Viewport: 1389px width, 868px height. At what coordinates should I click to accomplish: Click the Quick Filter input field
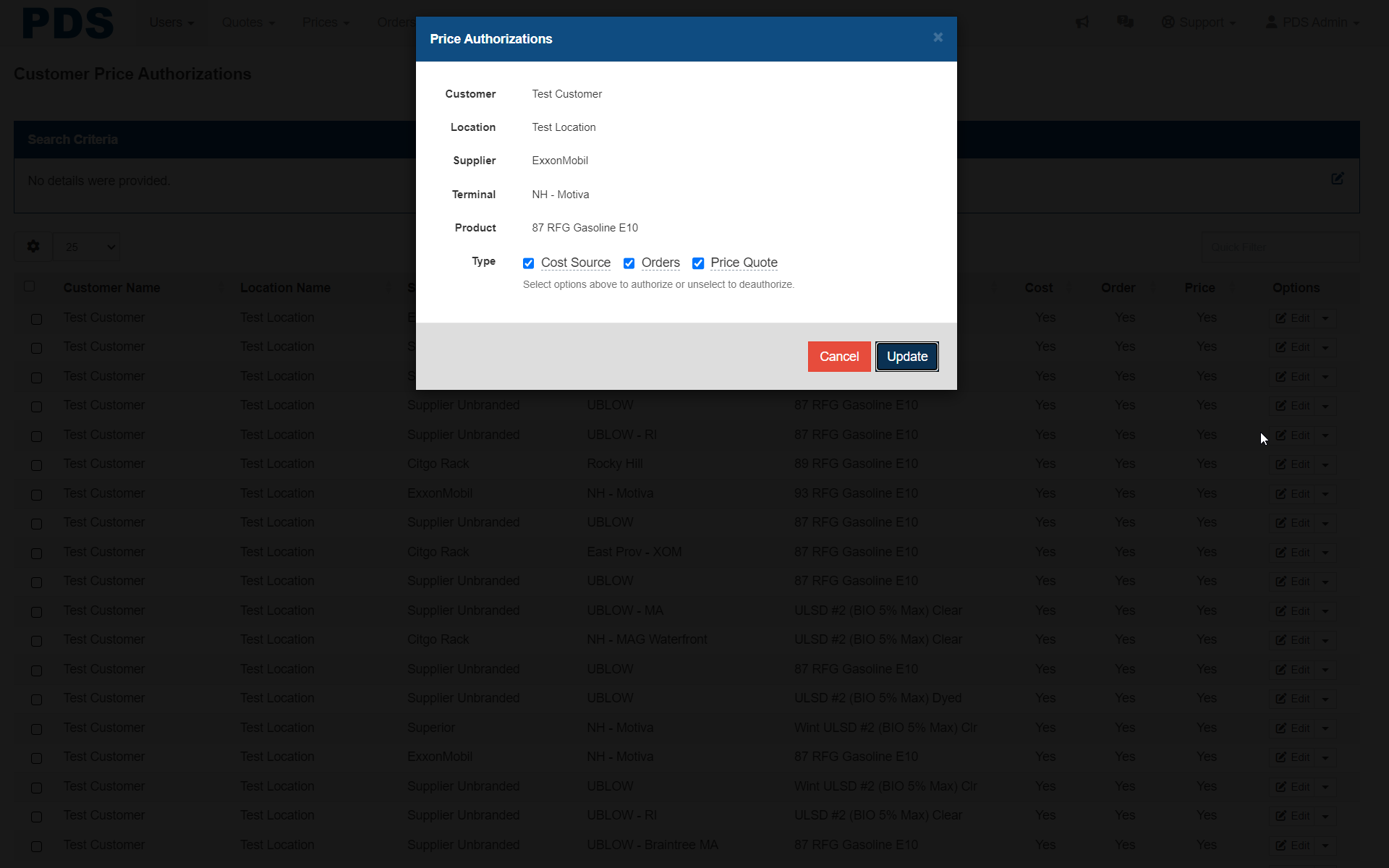pos(1280,247)
